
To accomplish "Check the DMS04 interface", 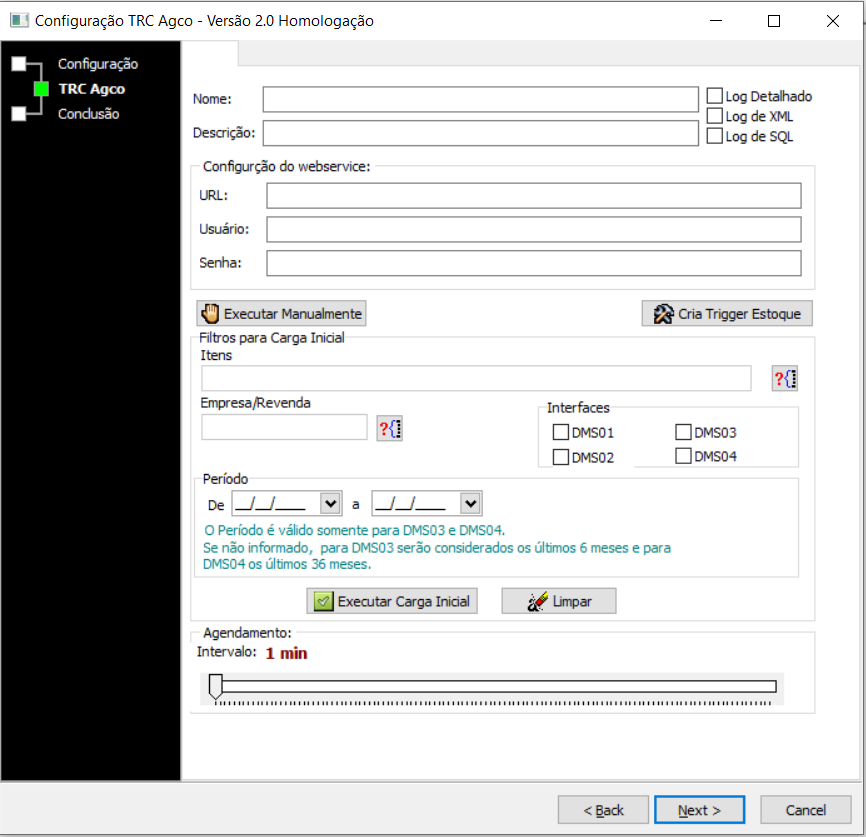I will (683, 456).
